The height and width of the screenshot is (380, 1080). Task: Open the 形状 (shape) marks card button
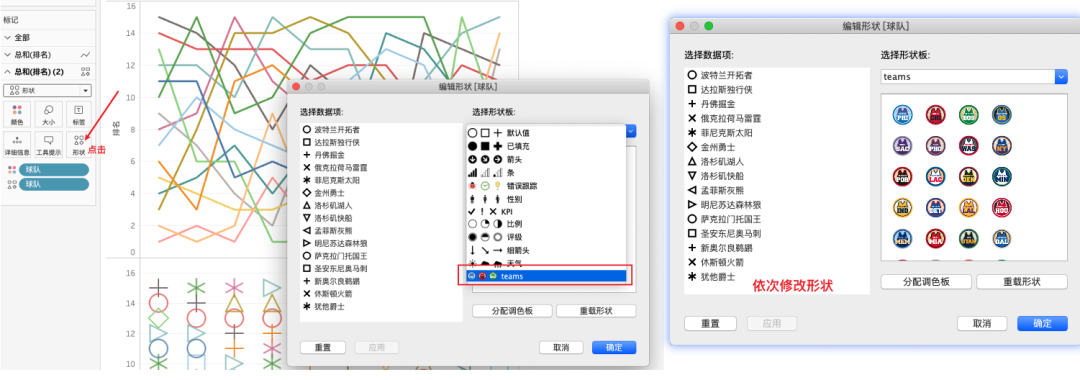click(79, 145)
